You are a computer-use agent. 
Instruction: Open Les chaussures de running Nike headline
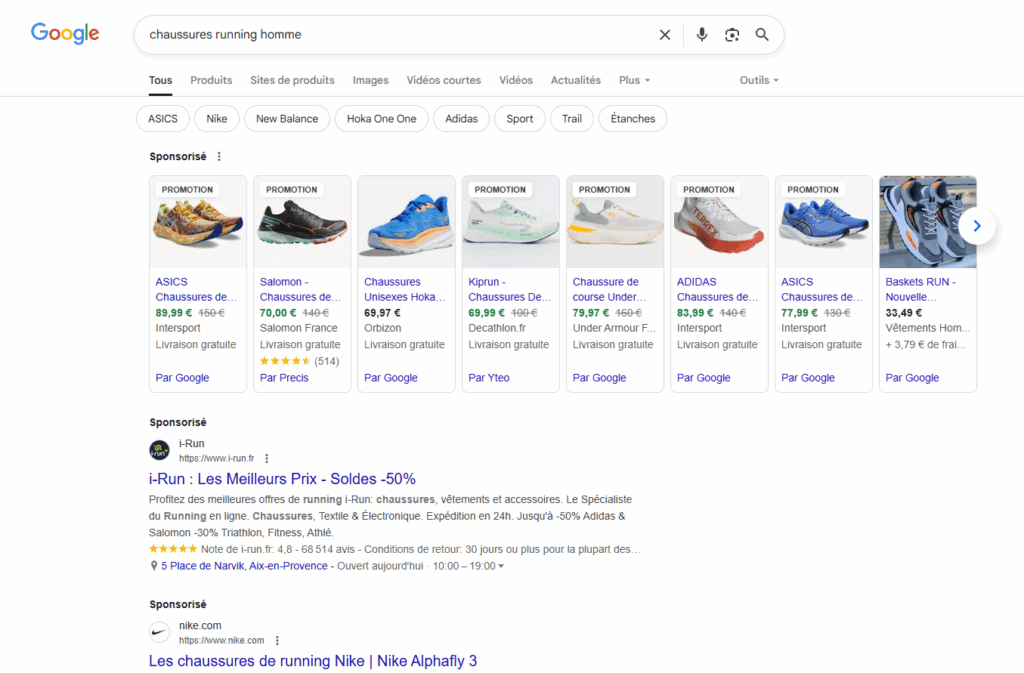pyautogui.click(x=313, y=661)
